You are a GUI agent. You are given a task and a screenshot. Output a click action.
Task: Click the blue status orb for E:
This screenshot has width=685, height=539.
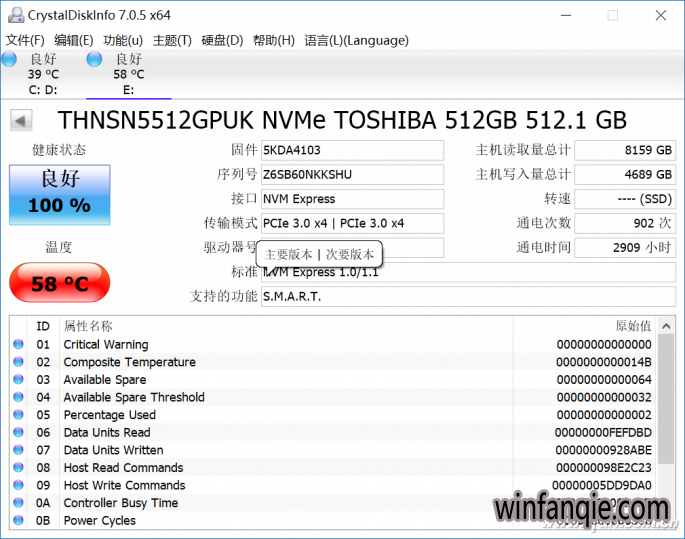point(94,59)
